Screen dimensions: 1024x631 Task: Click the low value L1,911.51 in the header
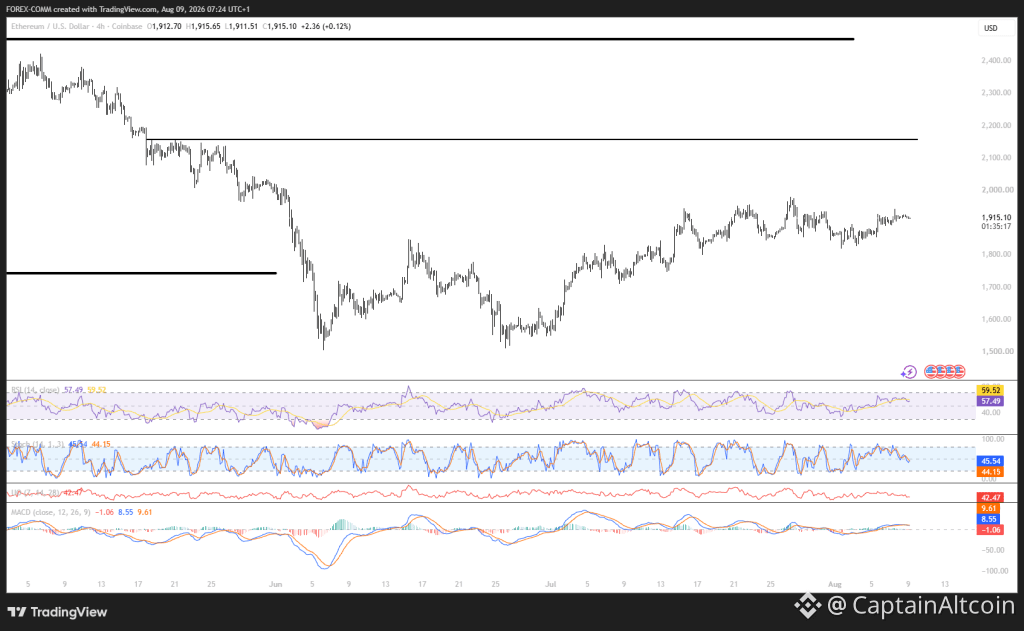[242, 27]
